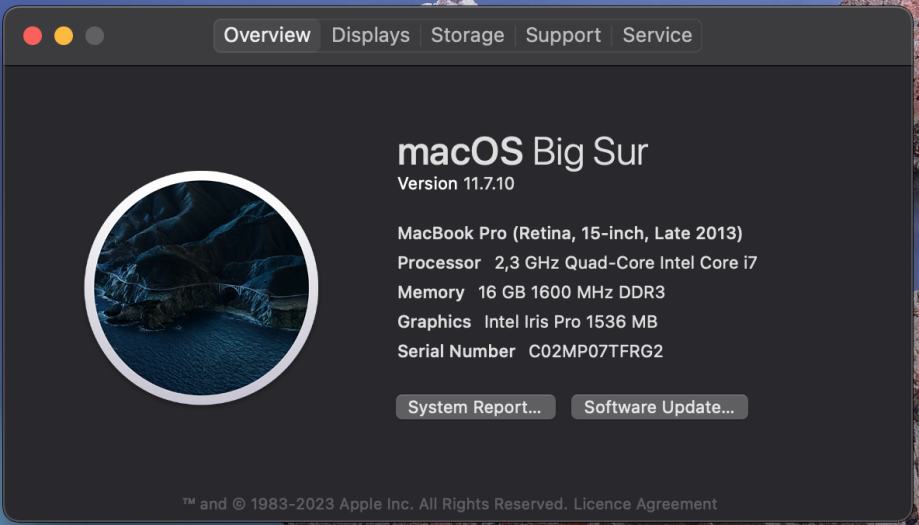Click the serial number C02MP07TFRG2

(x=595, y=351)
